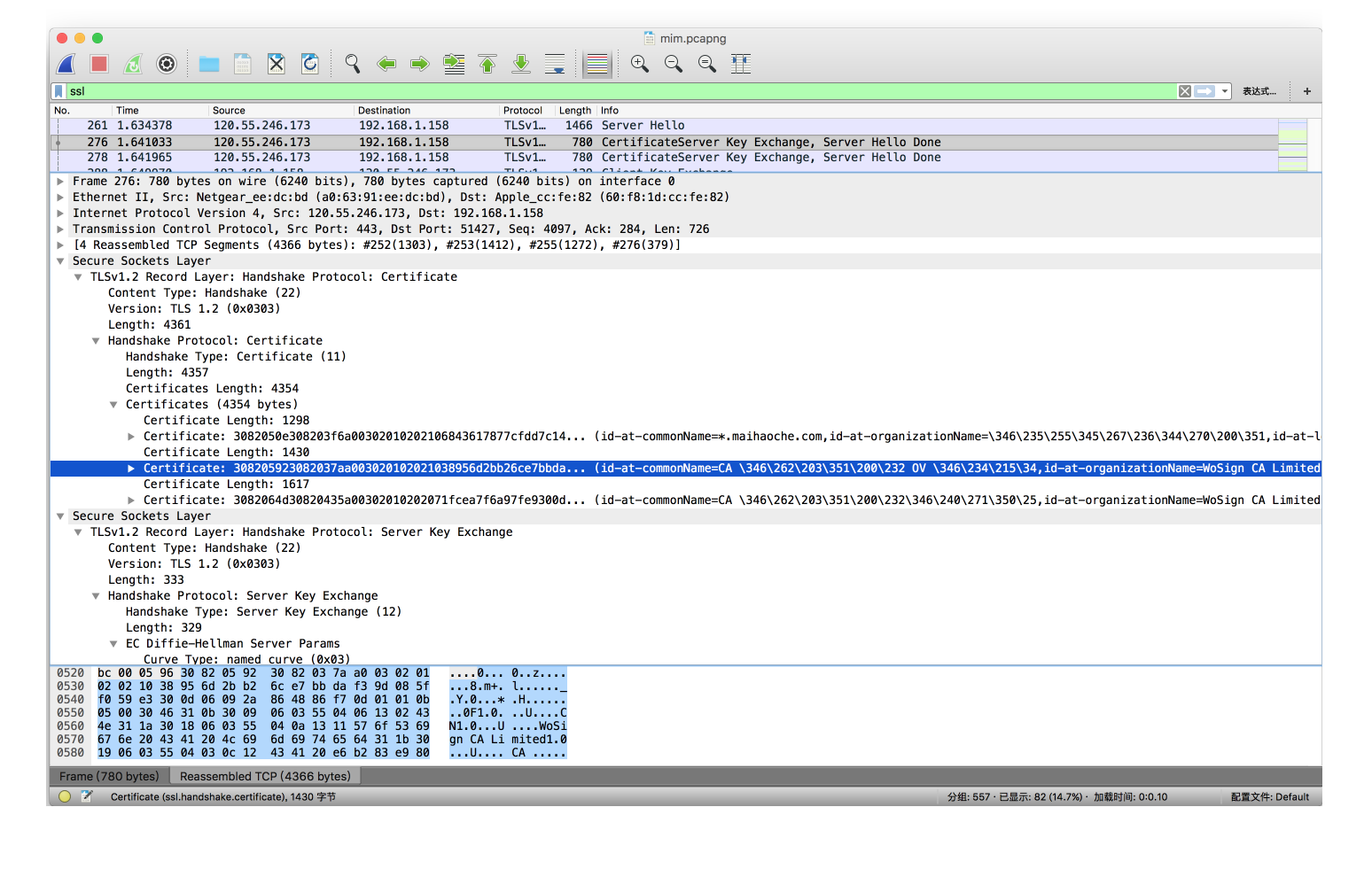Click the 表达式 expression button

[x=1259, y=91]
